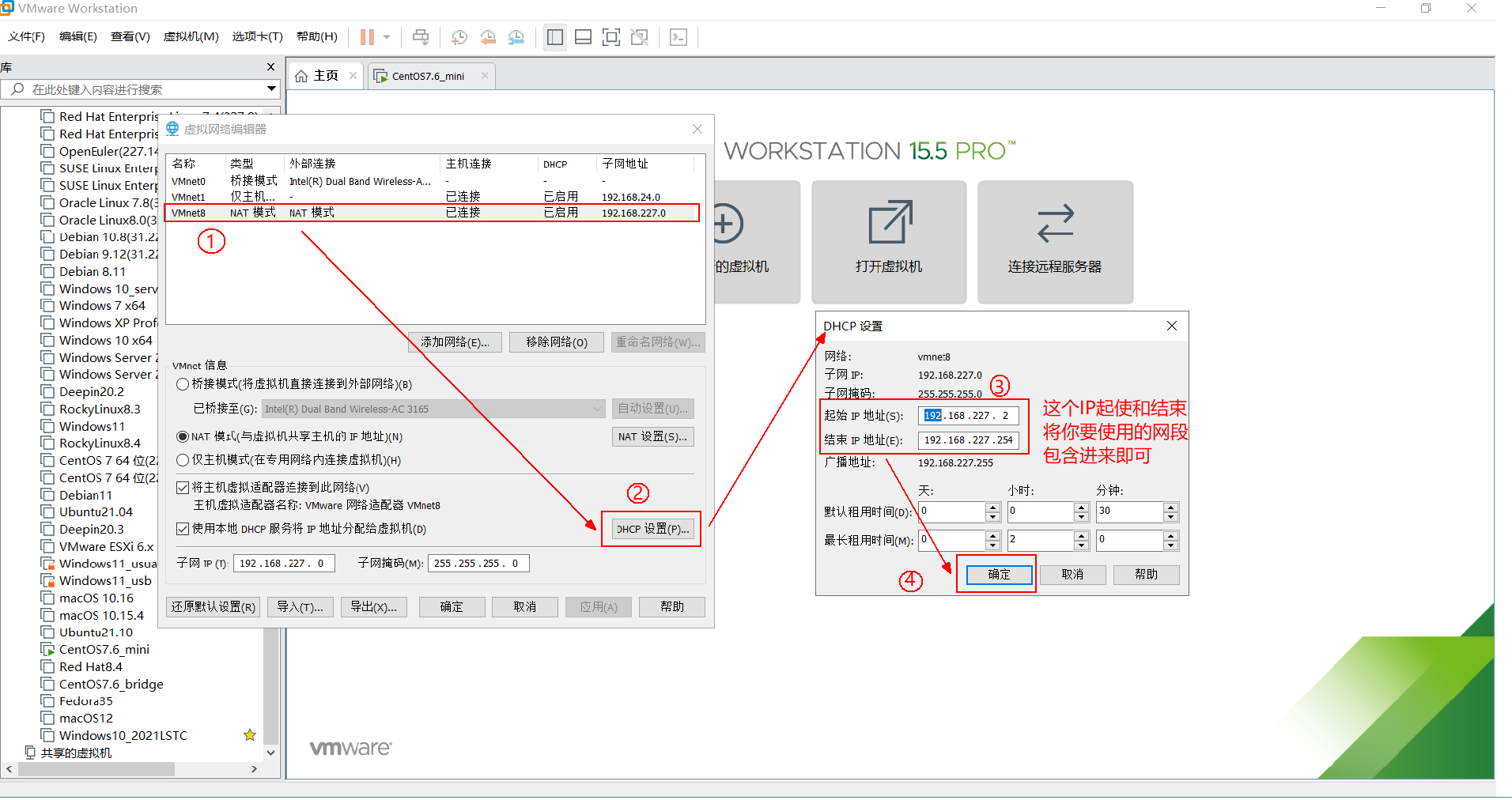Image resolution: width=1512 pixels, height=800 pixels.
Task: Open the 选项卡(T) menu
Action: point(257,36)
